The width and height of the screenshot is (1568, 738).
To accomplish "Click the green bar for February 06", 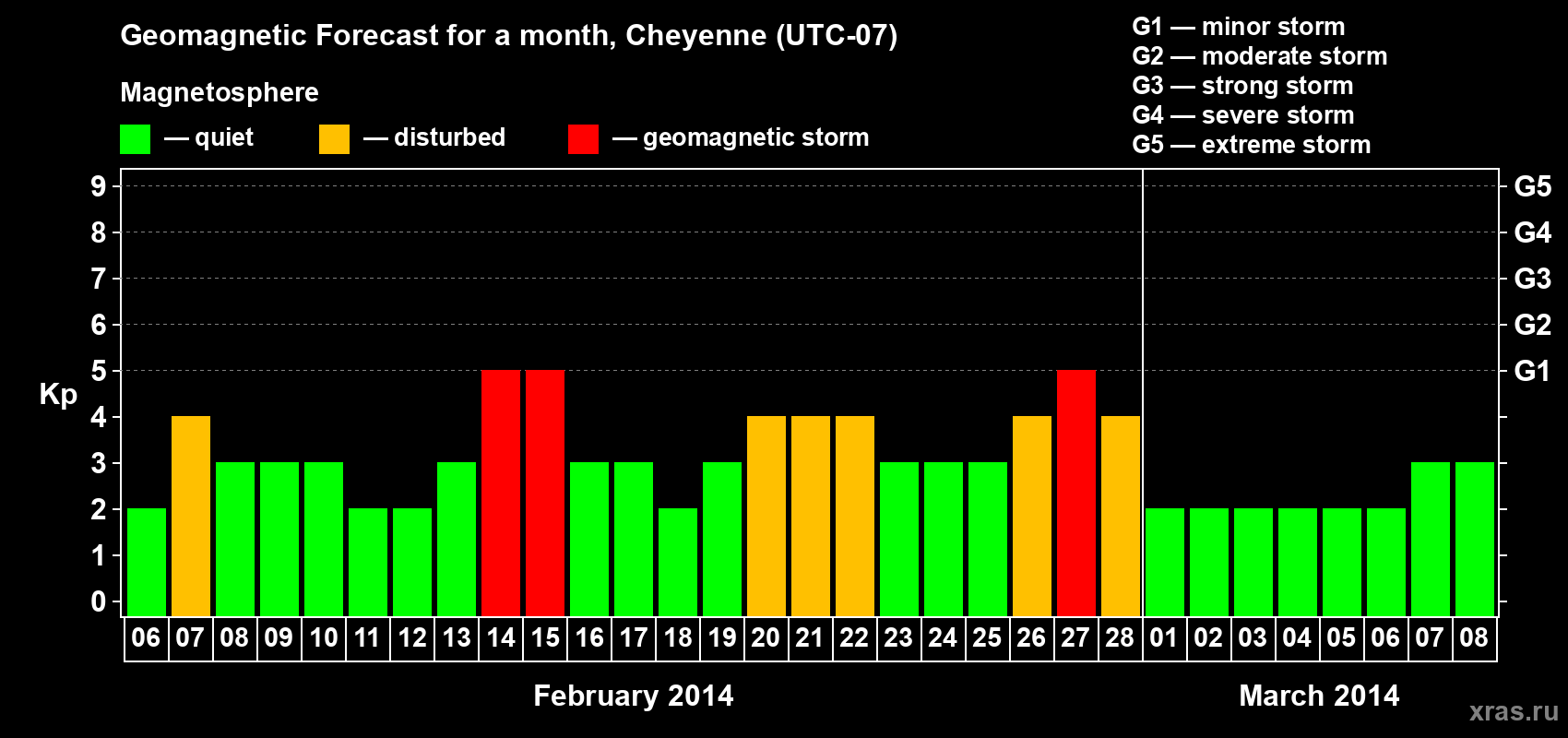I will coord(147,562).
